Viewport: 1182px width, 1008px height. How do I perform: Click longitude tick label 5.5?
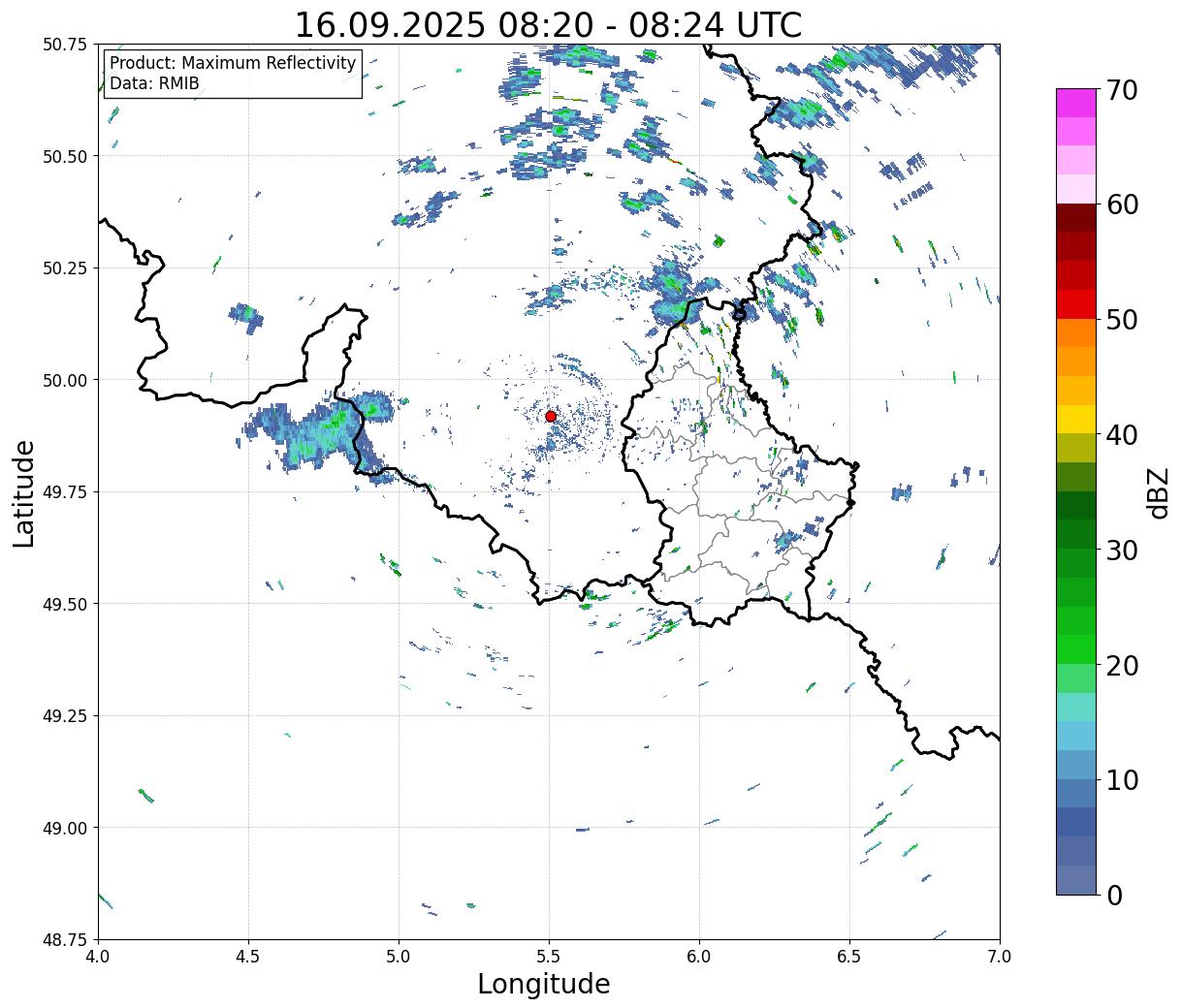pos(549,957)
